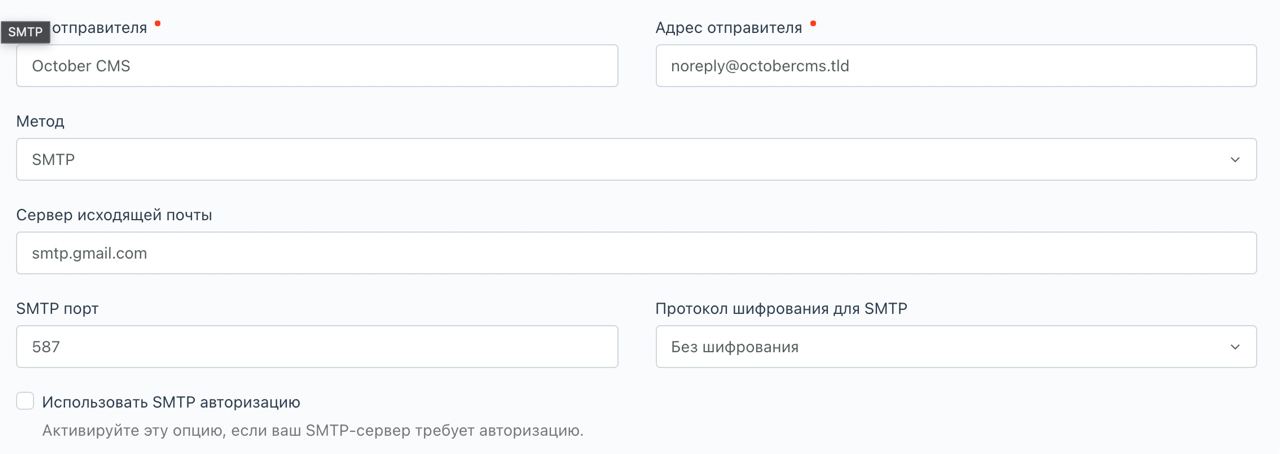1280x454 pixels.
Task: Click the Сервер исходящей почты label
Action: (114, 215)
